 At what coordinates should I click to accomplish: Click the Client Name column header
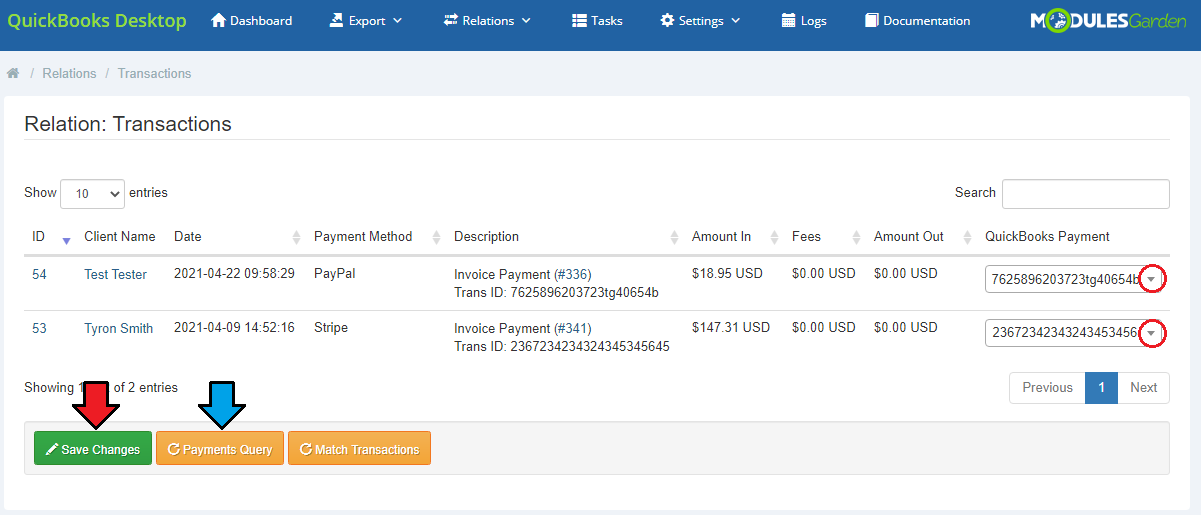tap(120, 237)
